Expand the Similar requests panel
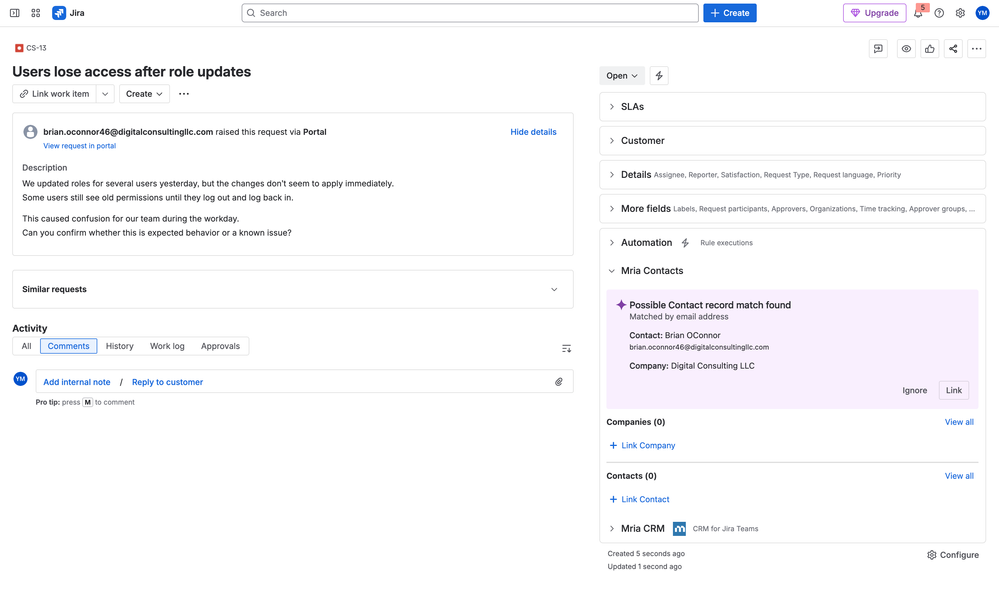999x596 pixels. point(554,290)
